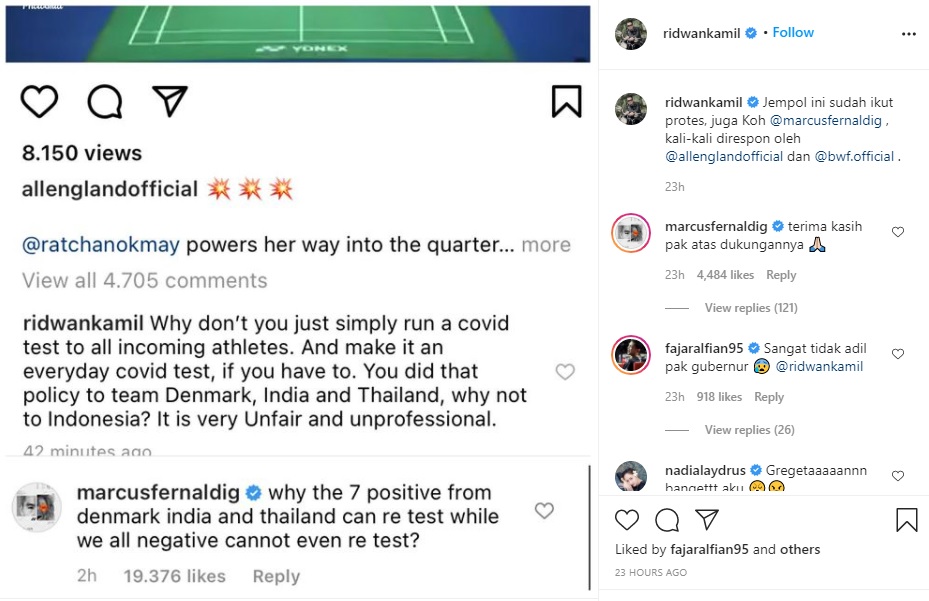This screenshot has height=601, width=929.
Task: Expand View replies (121) under marcusfernaldig
Action: [x=751, y=308]
